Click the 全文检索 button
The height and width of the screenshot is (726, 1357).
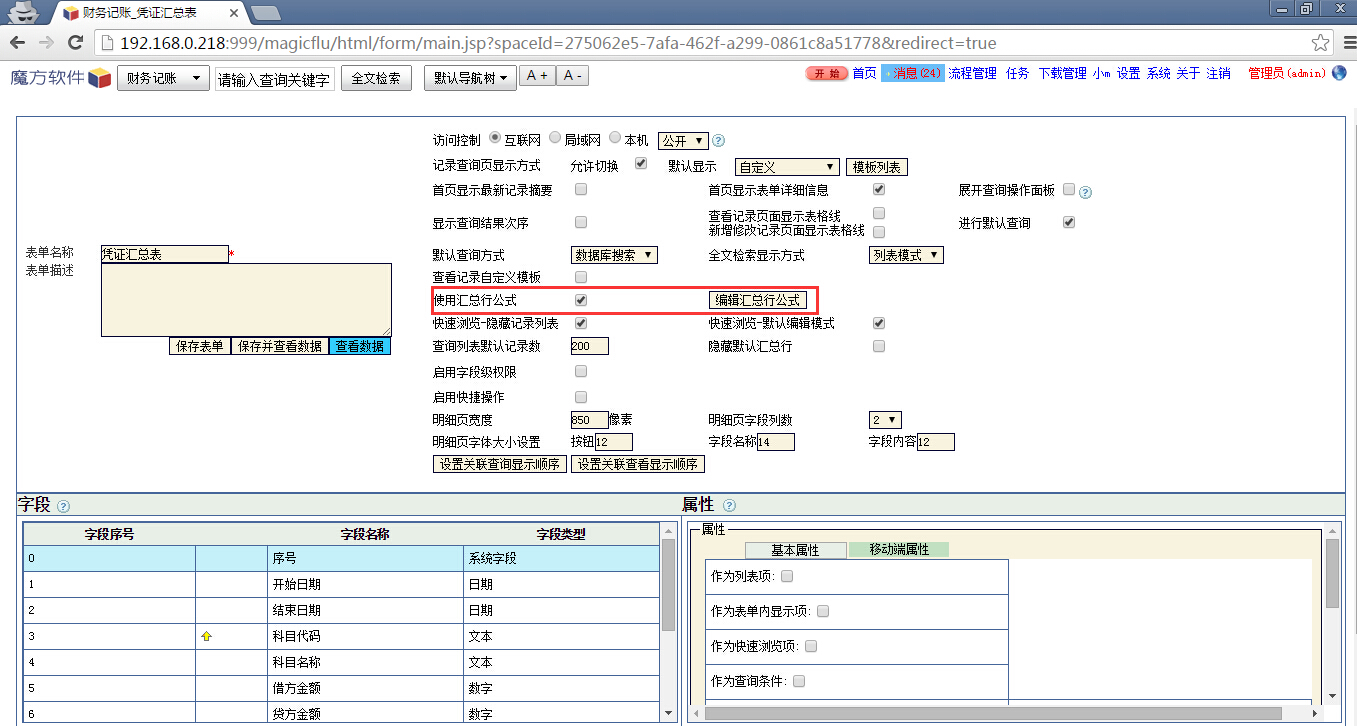coord(376,79)
